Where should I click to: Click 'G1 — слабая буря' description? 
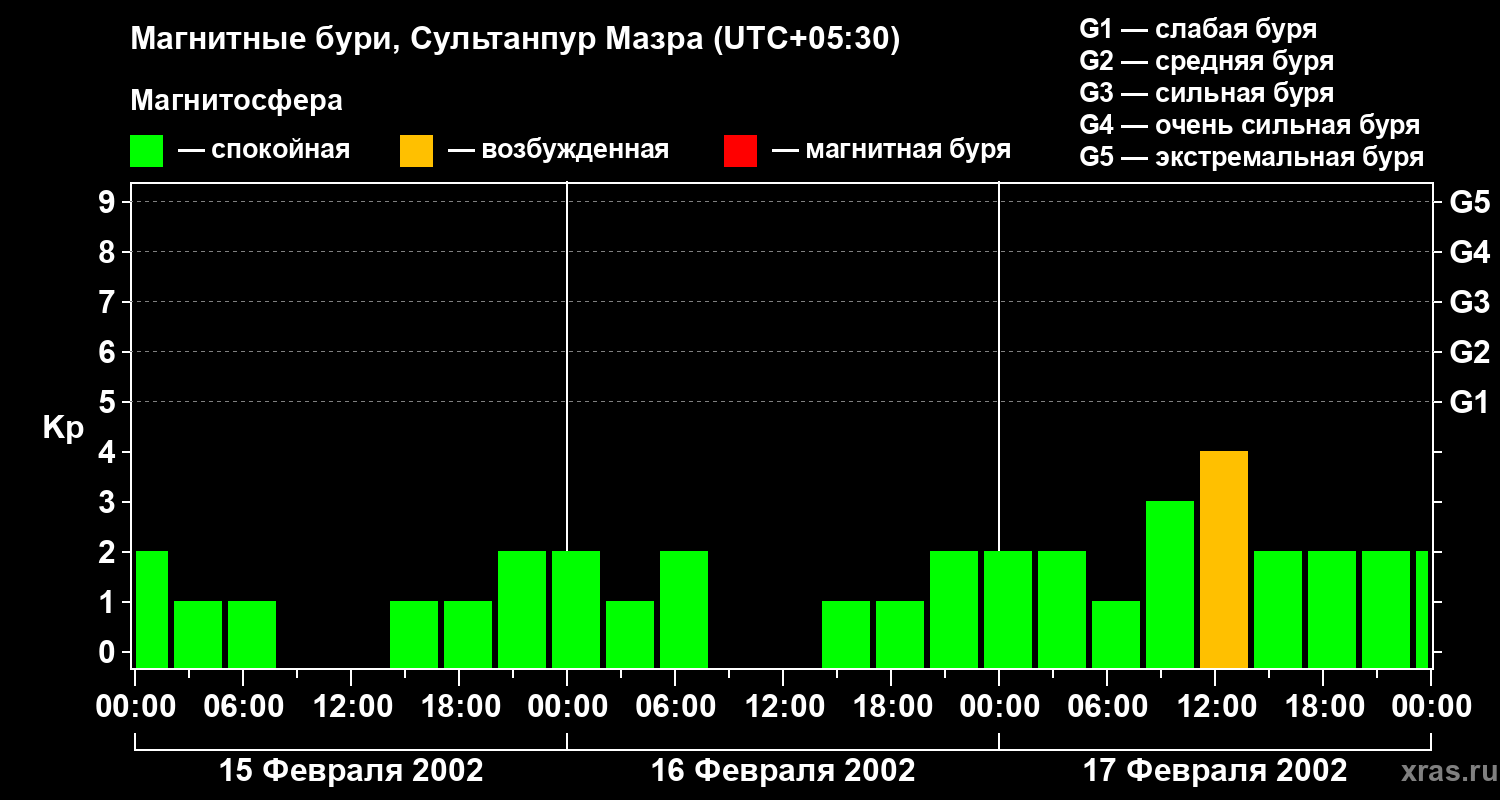pyautogui.click(x=1198, y=29)
